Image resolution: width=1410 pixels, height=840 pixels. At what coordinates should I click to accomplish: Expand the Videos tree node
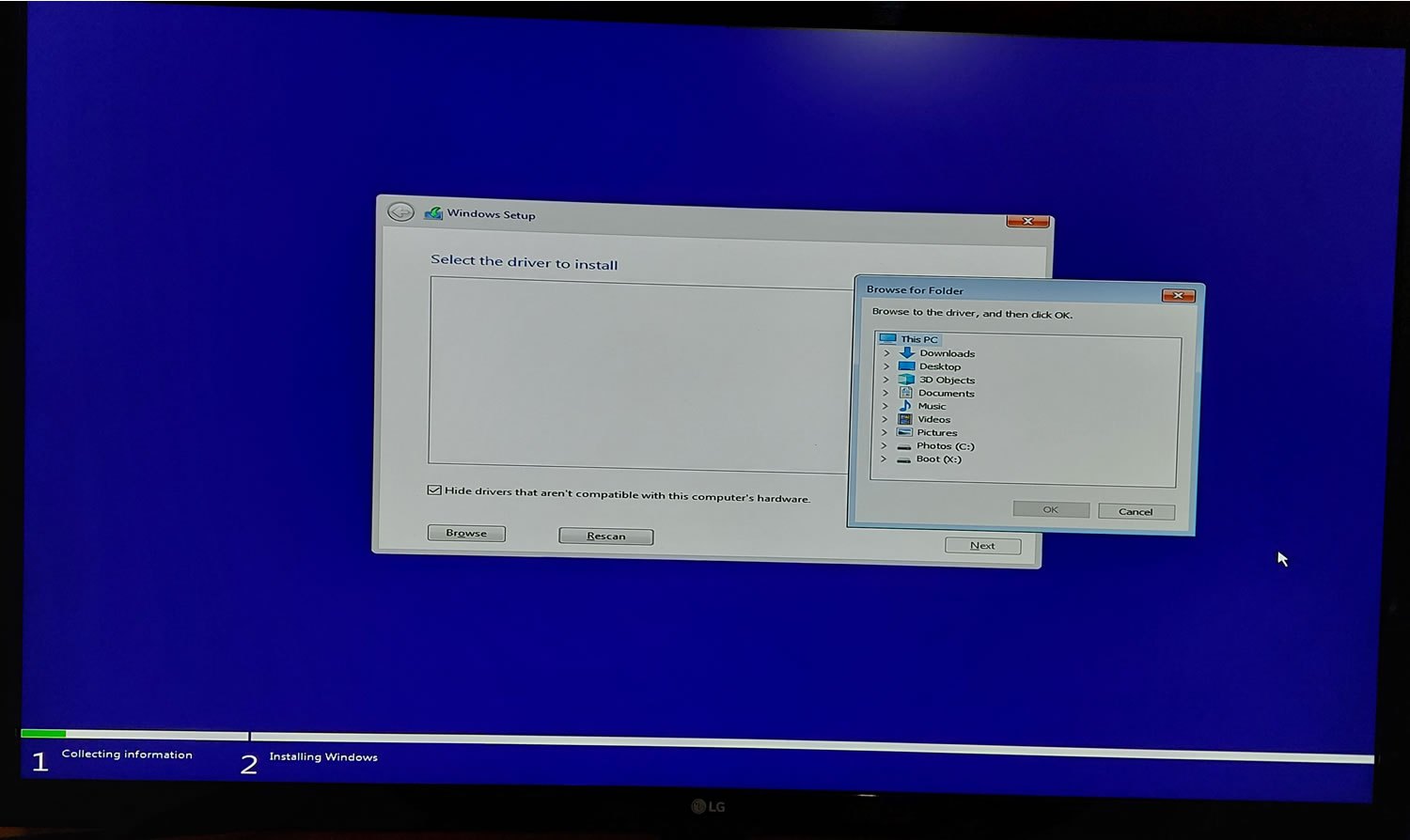pyautogui.click(x=885, y=419)
